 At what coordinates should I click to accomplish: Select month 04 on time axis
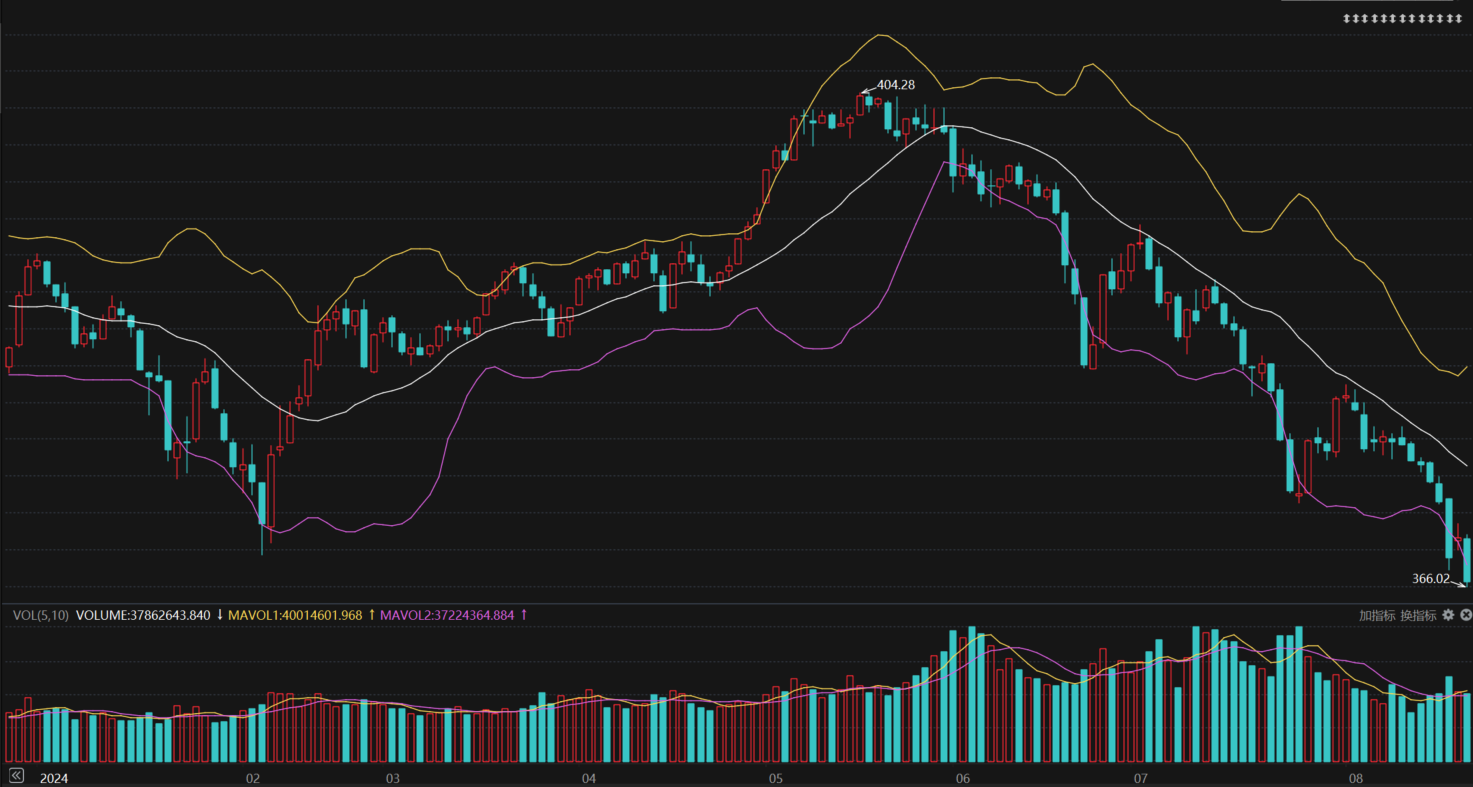coord(588,778)
